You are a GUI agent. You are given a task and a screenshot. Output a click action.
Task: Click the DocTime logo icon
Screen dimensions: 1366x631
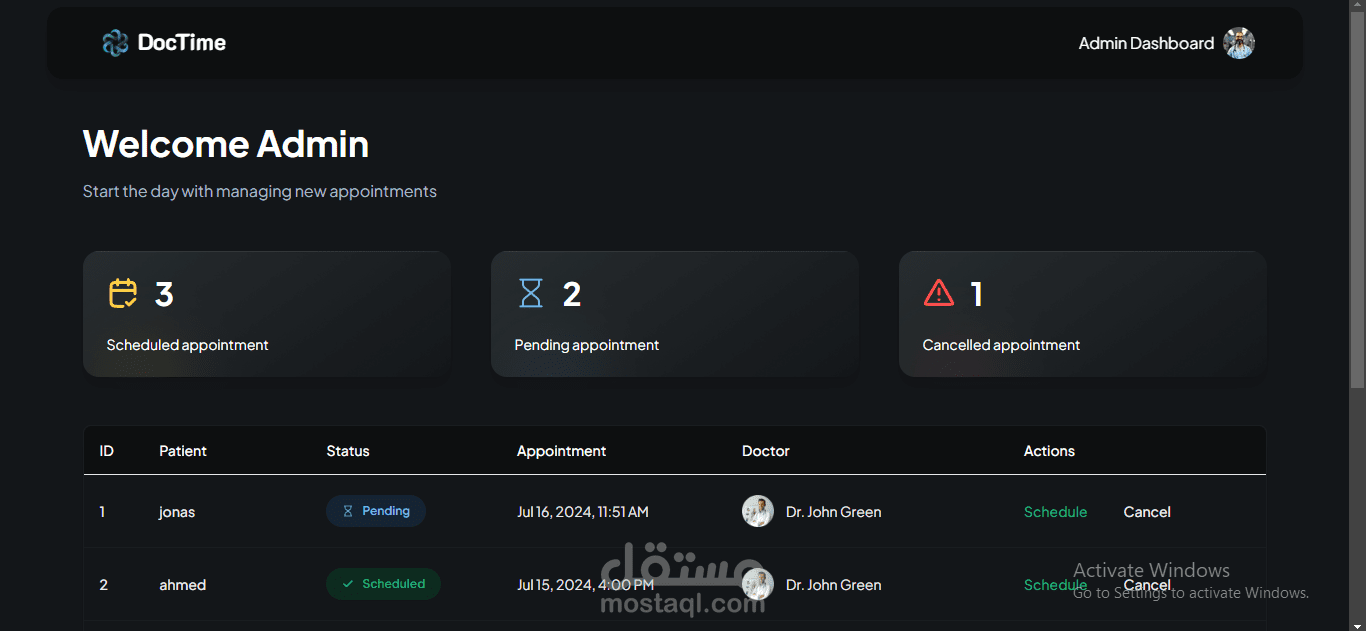pos(115,42)
